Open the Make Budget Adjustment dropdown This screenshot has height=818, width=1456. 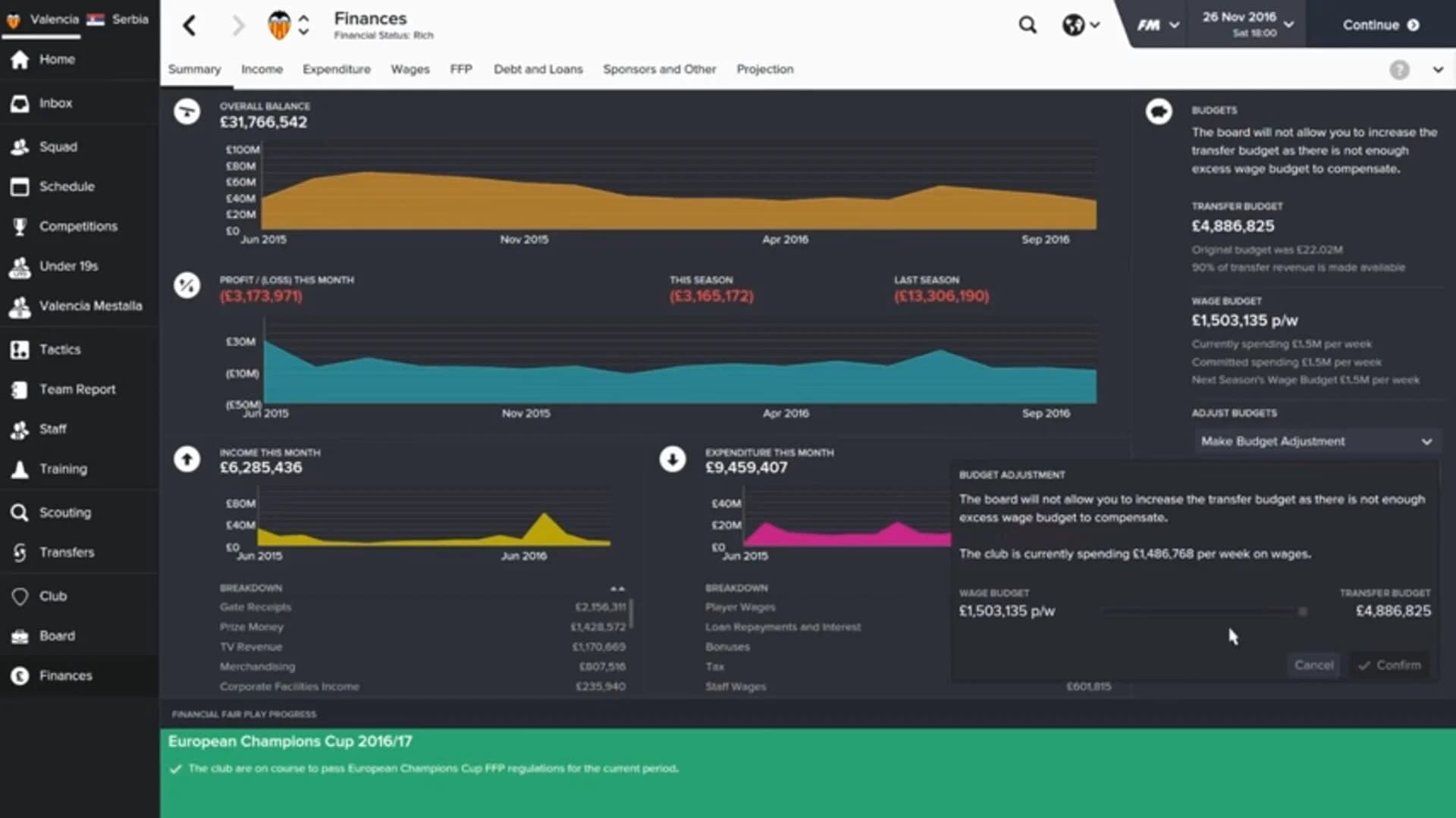point(1316,441)
